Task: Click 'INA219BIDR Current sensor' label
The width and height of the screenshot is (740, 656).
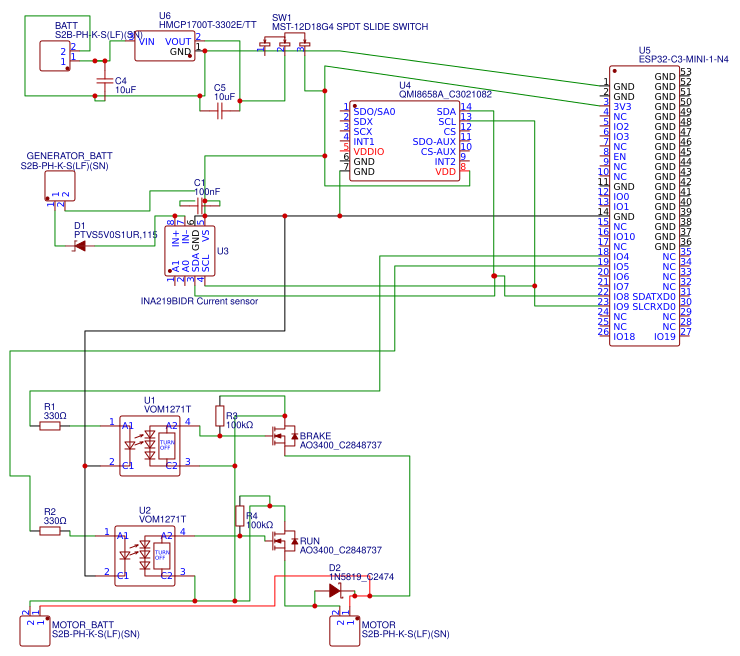Action: (199, 301)
